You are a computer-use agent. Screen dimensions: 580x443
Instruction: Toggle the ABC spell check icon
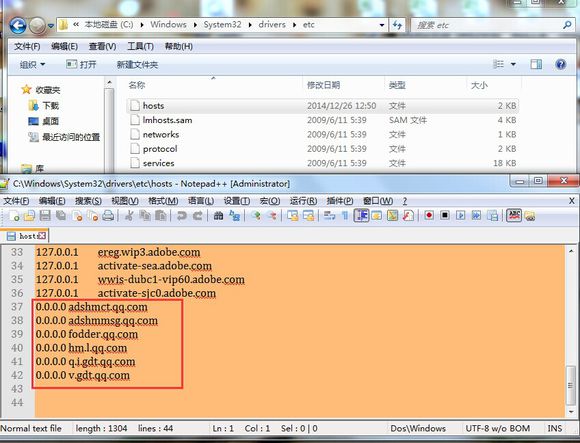pos(514,215)
